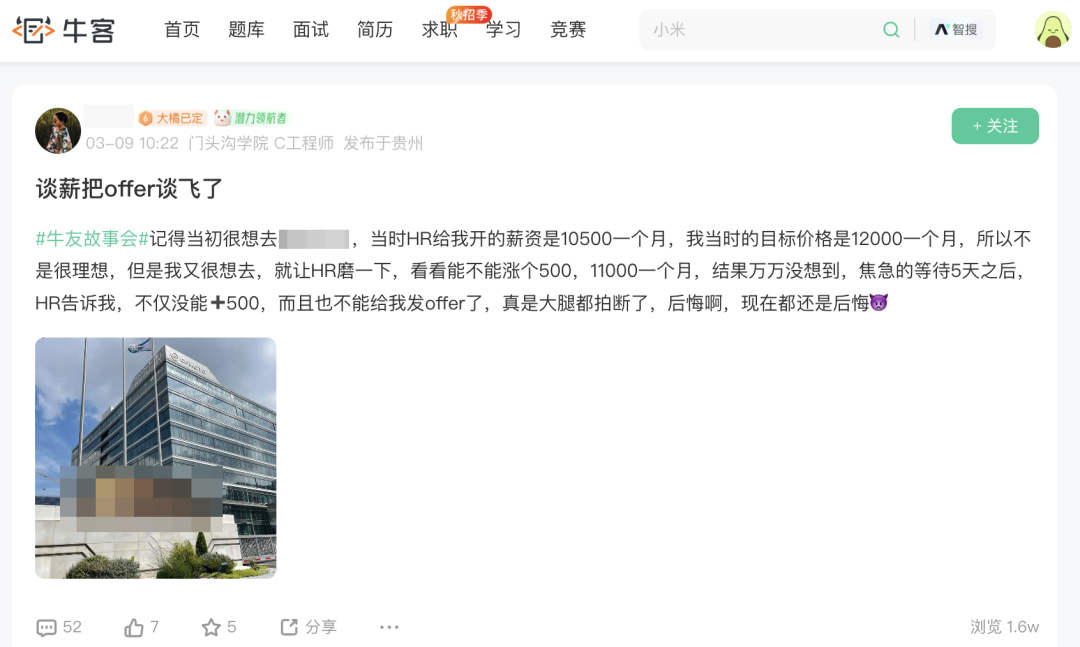This screenshot has height=647, width=1080.
Task: Expand the three-dots more options menu
Action: tap(389, 627)
